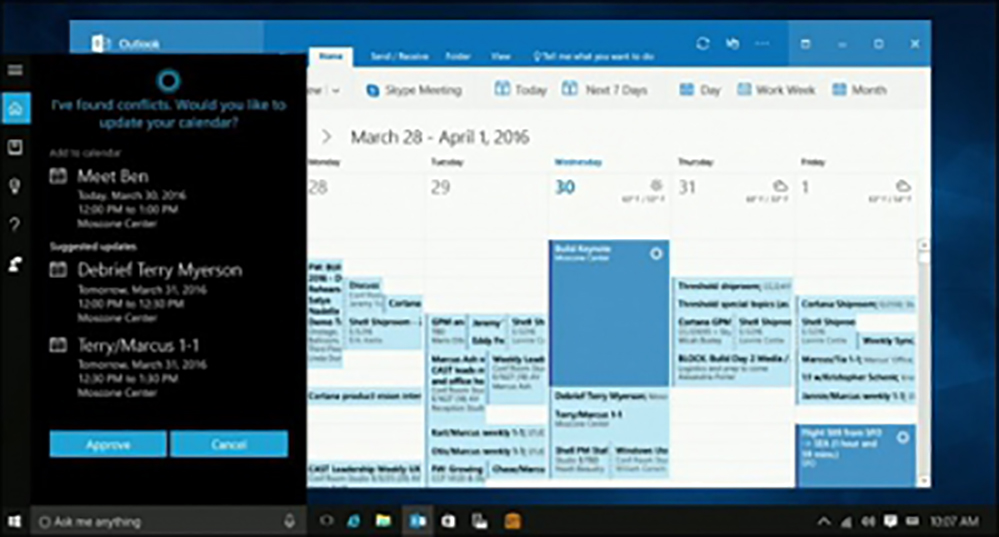This screenshot has width=999, height=537.
Task: Click the Outlook sync refresh icon
Action: [x=703, y=43]
